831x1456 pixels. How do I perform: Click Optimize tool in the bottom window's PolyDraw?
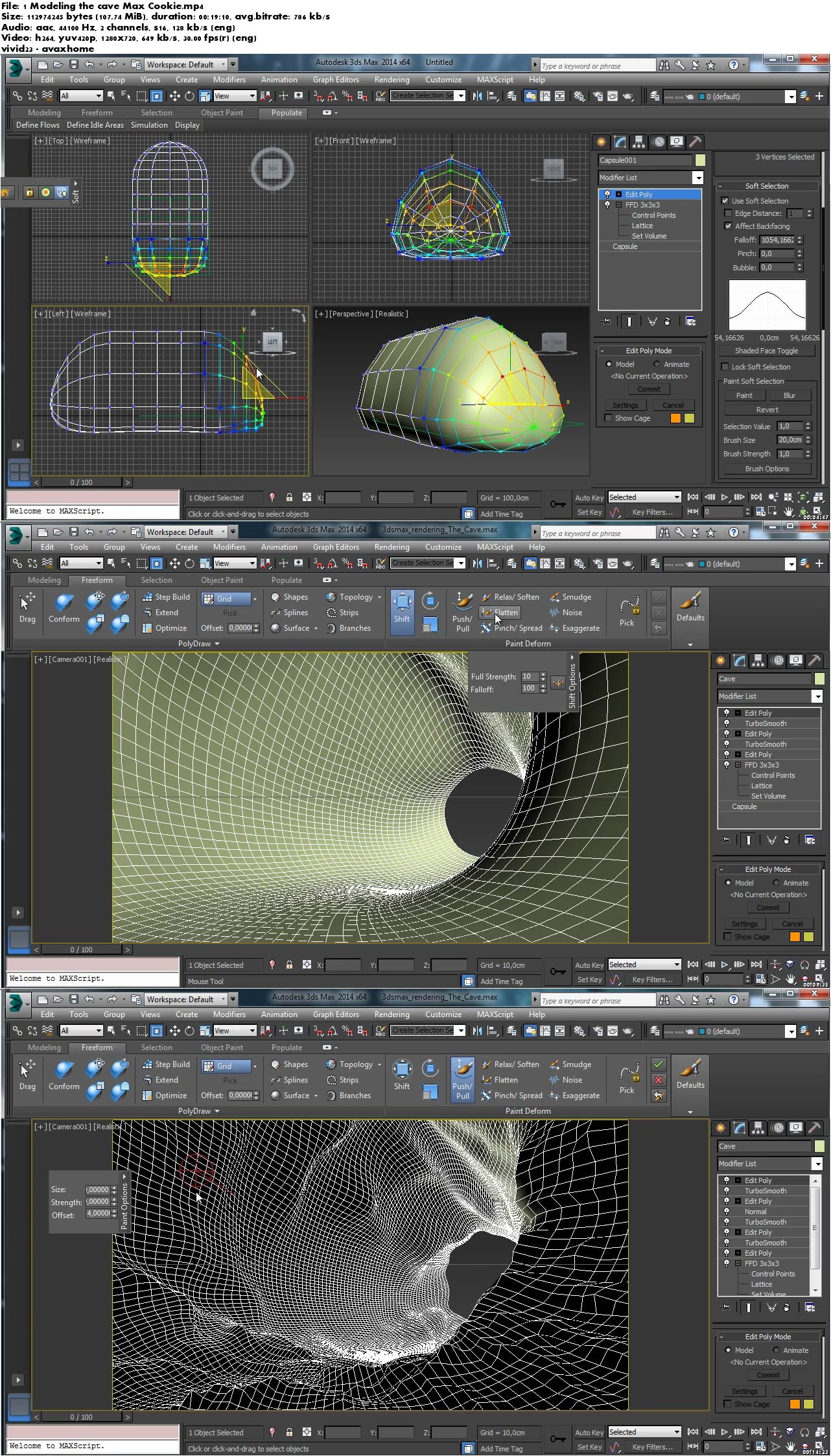coord(165,1096)
